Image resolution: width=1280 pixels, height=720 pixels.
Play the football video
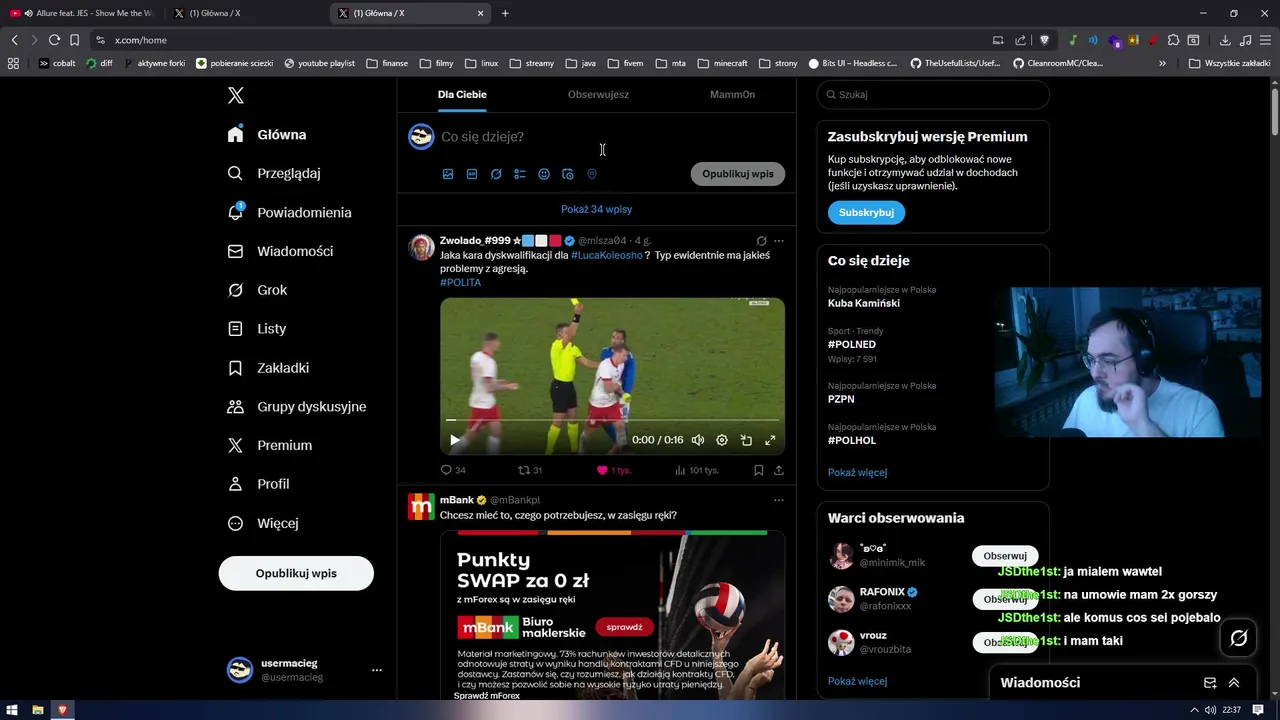point(455,440)
